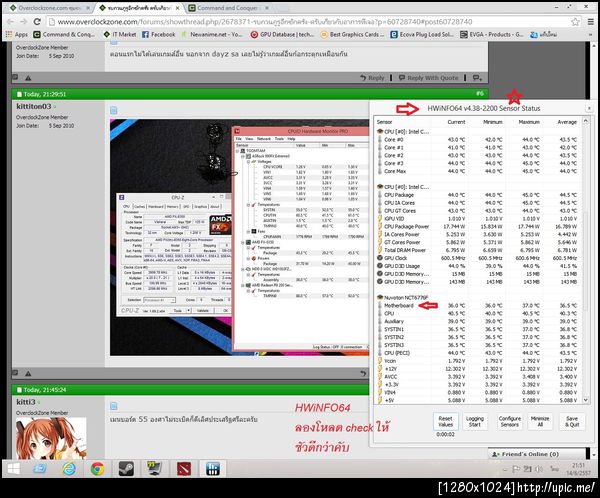Image resolution: width=600 pixels, height=498 pixels.
Task: Open the Windows Start button
Action: pos(13,469)
